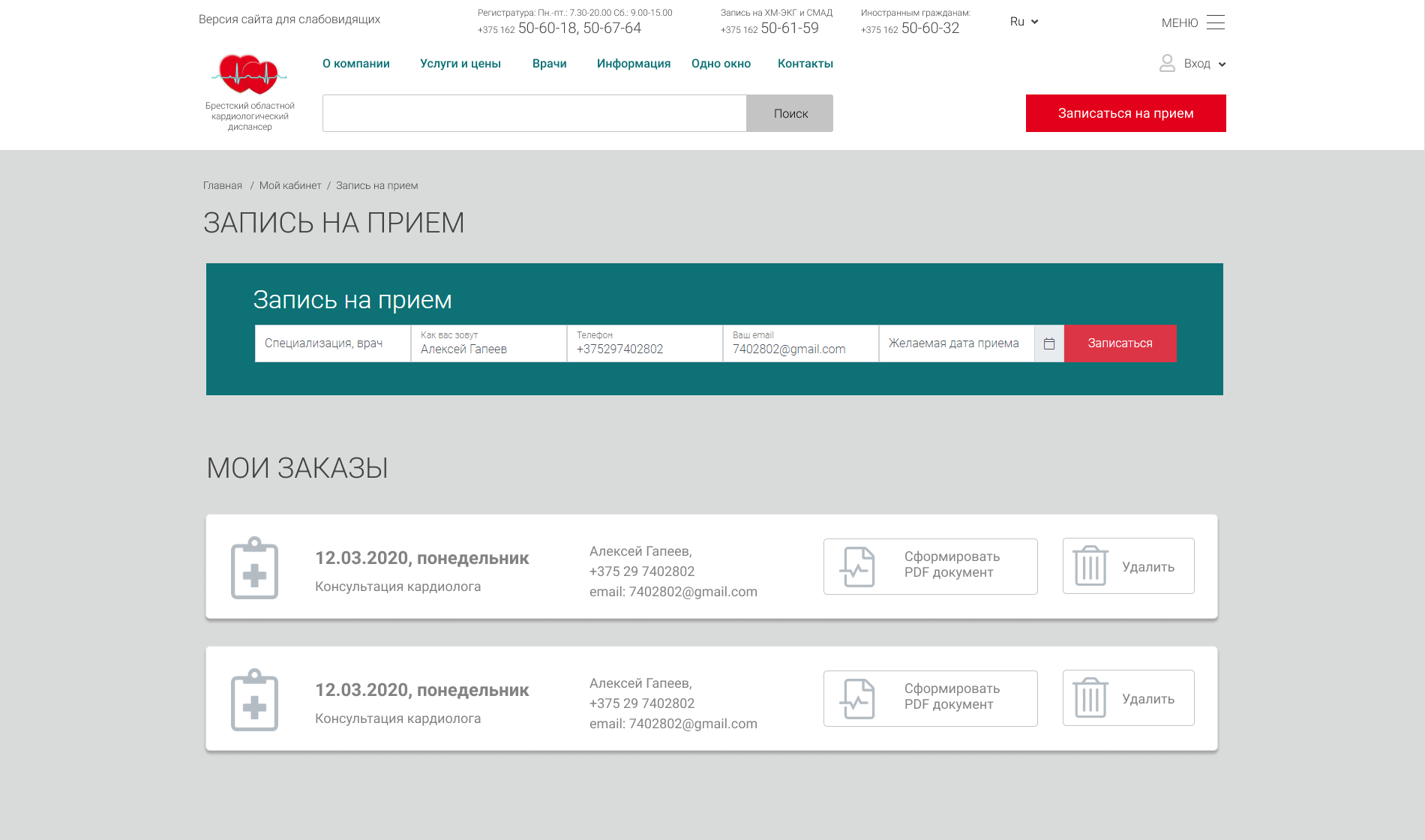Click phone +375 29 7402802, second order

tap(642, 703)
